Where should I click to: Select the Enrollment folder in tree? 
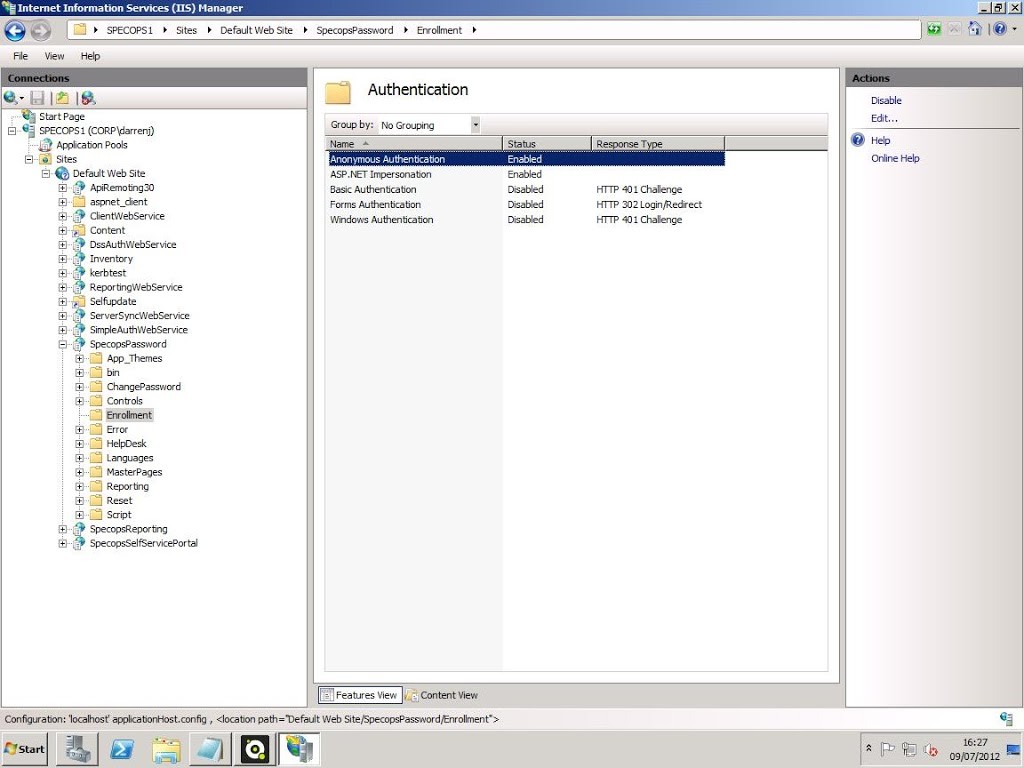[129, 415]
